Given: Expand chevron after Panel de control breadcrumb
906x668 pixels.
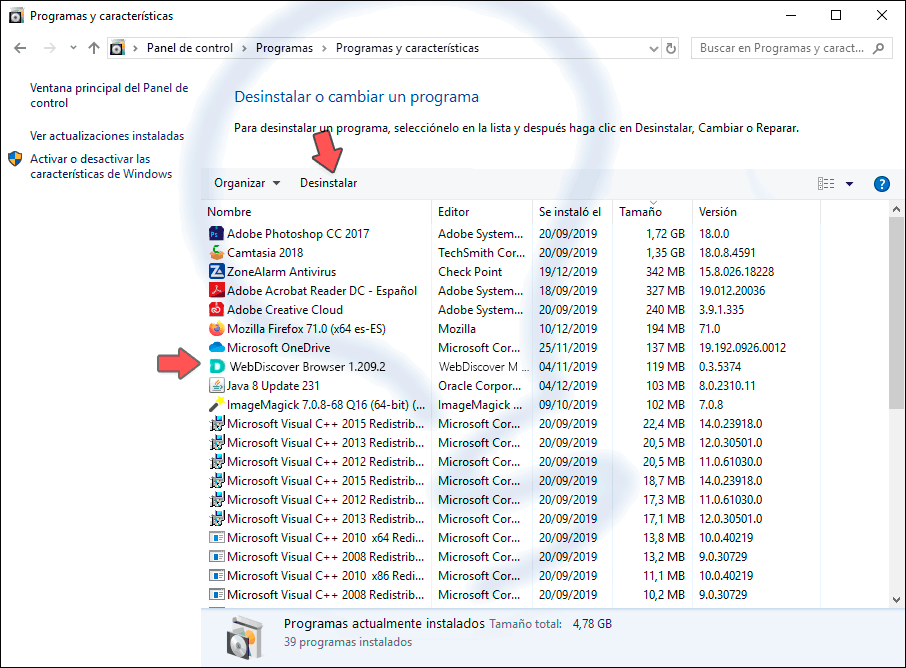Looking at the screenshot, I should pyautogui.click(x=244, y=49).
